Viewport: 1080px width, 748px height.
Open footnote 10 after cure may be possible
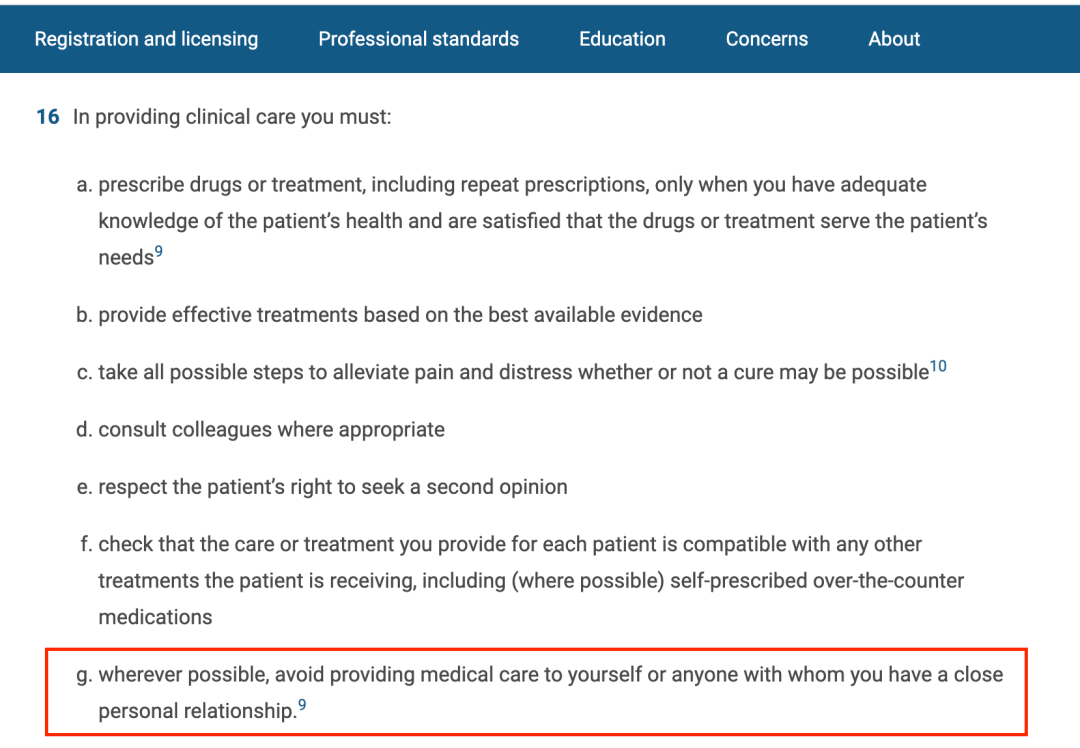click(x=938, y=366)
